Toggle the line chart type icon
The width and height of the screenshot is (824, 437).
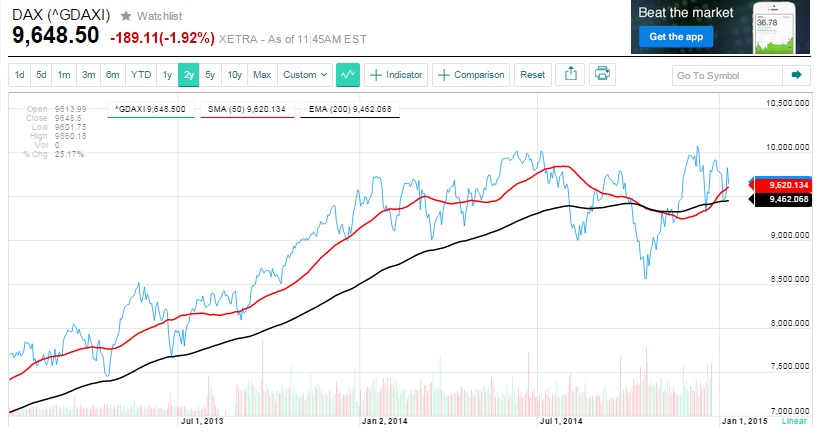(x=348, y=74)
